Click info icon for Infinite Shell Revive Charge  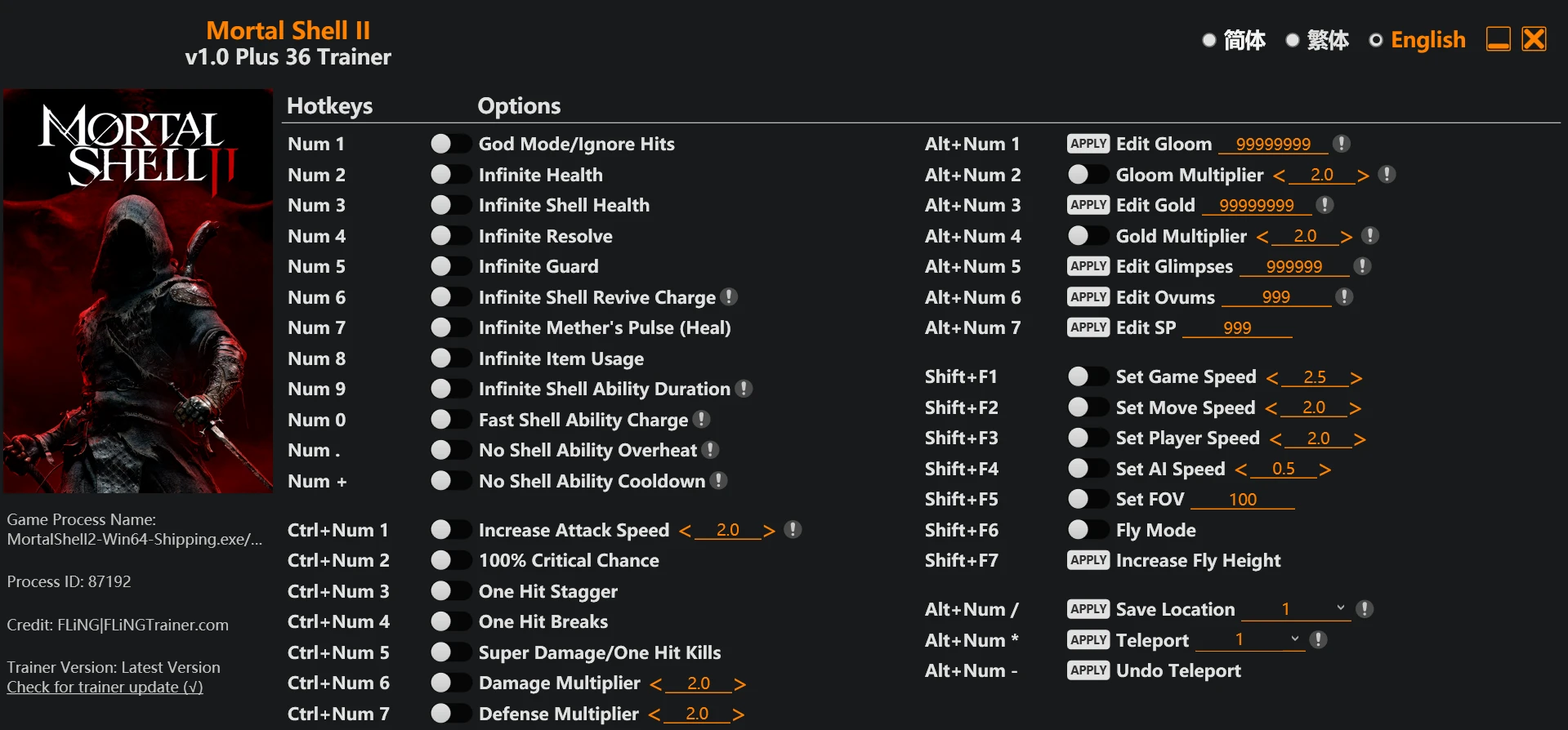click(x=729, y=296)
